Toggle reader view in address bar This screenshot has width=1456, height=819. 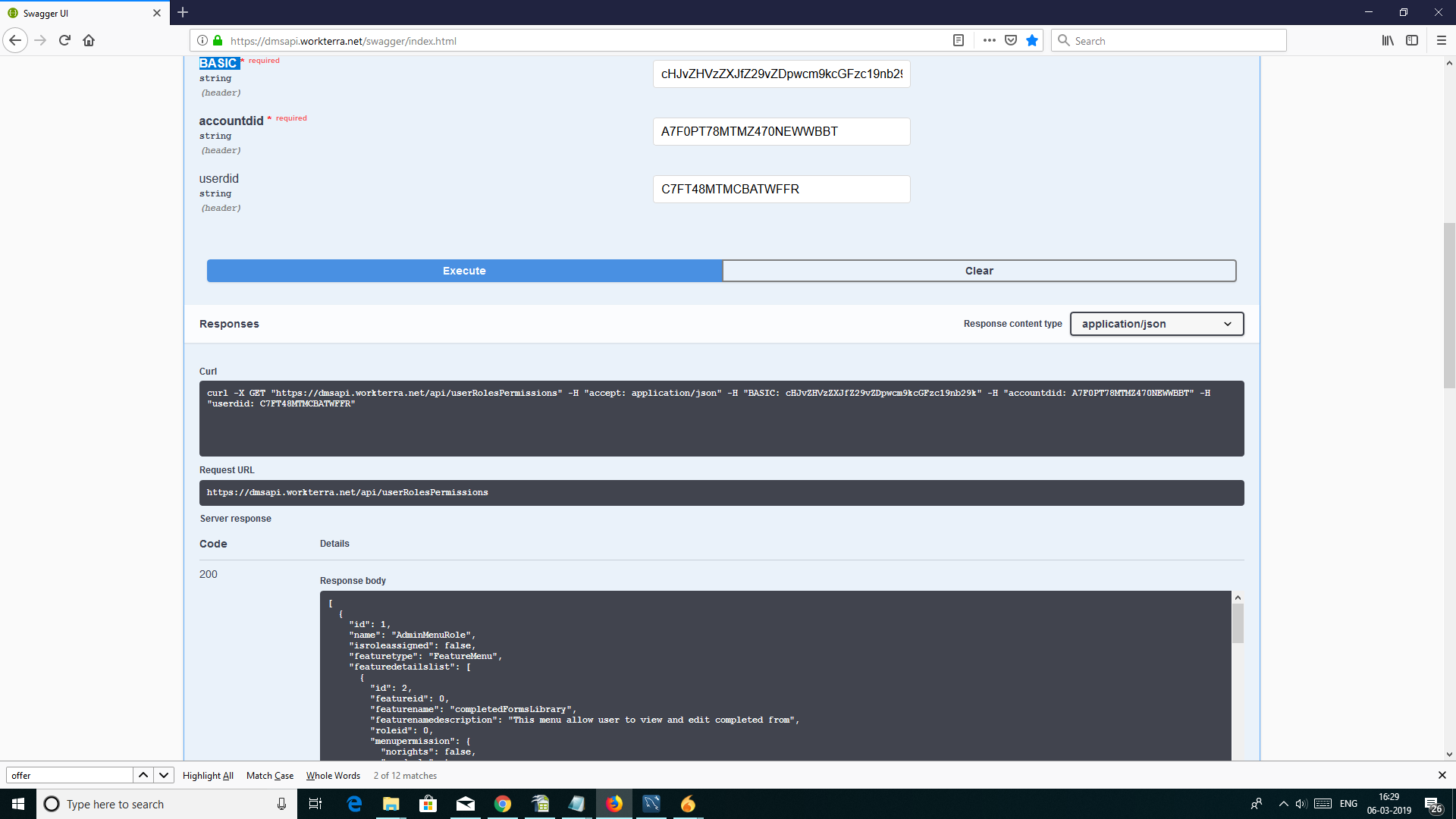pyautogui.click(x=959, y=40)
